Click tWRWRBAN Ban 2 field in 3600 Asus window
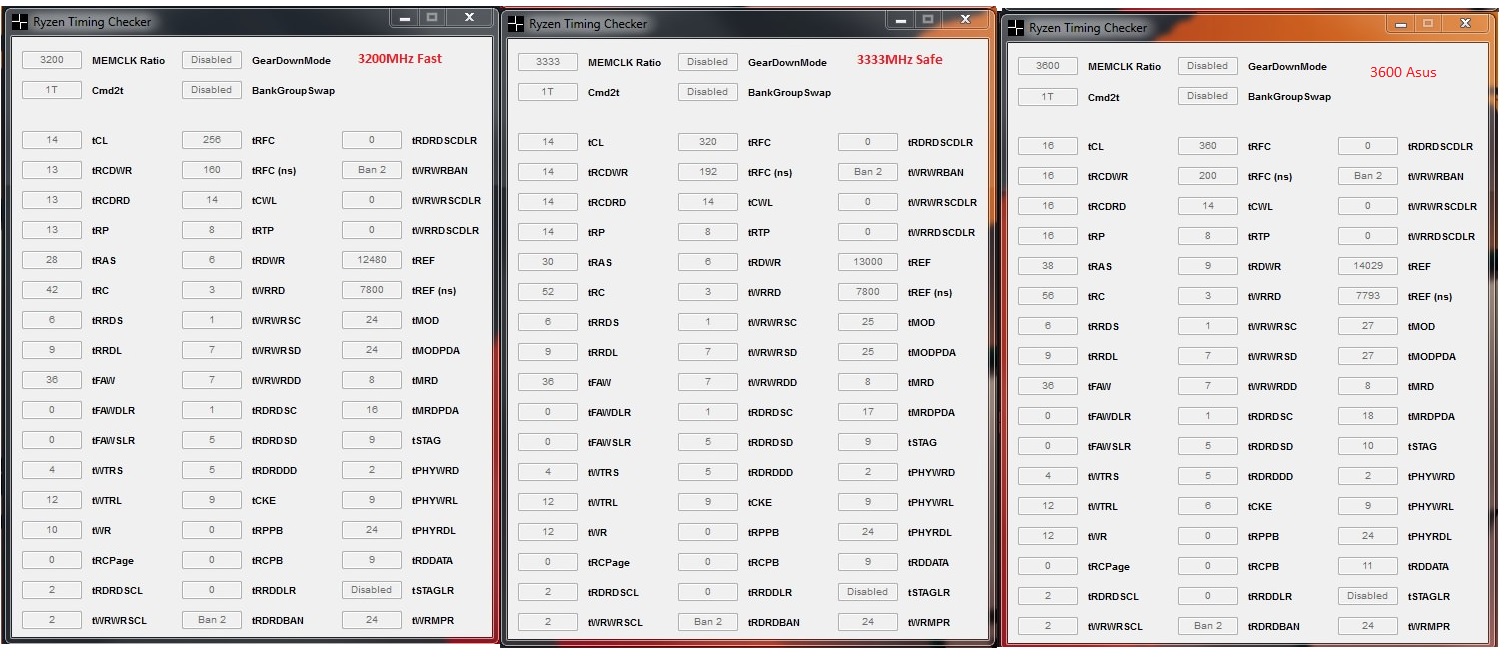The width and height of the screenshot is (1508, 657). (x=1368, y=176)
